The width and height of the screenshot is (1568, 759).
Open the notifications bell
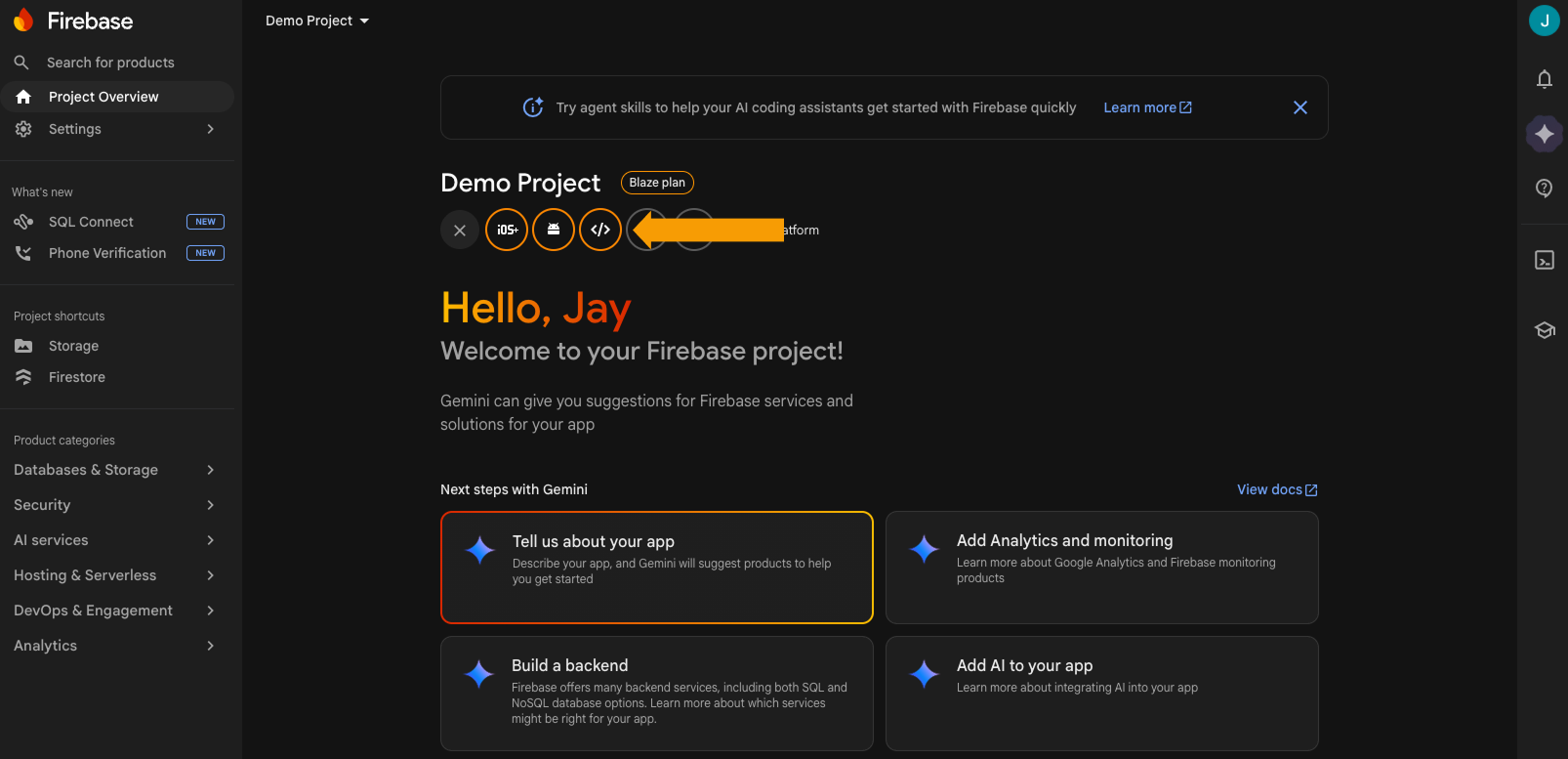tap(1544, 79)
